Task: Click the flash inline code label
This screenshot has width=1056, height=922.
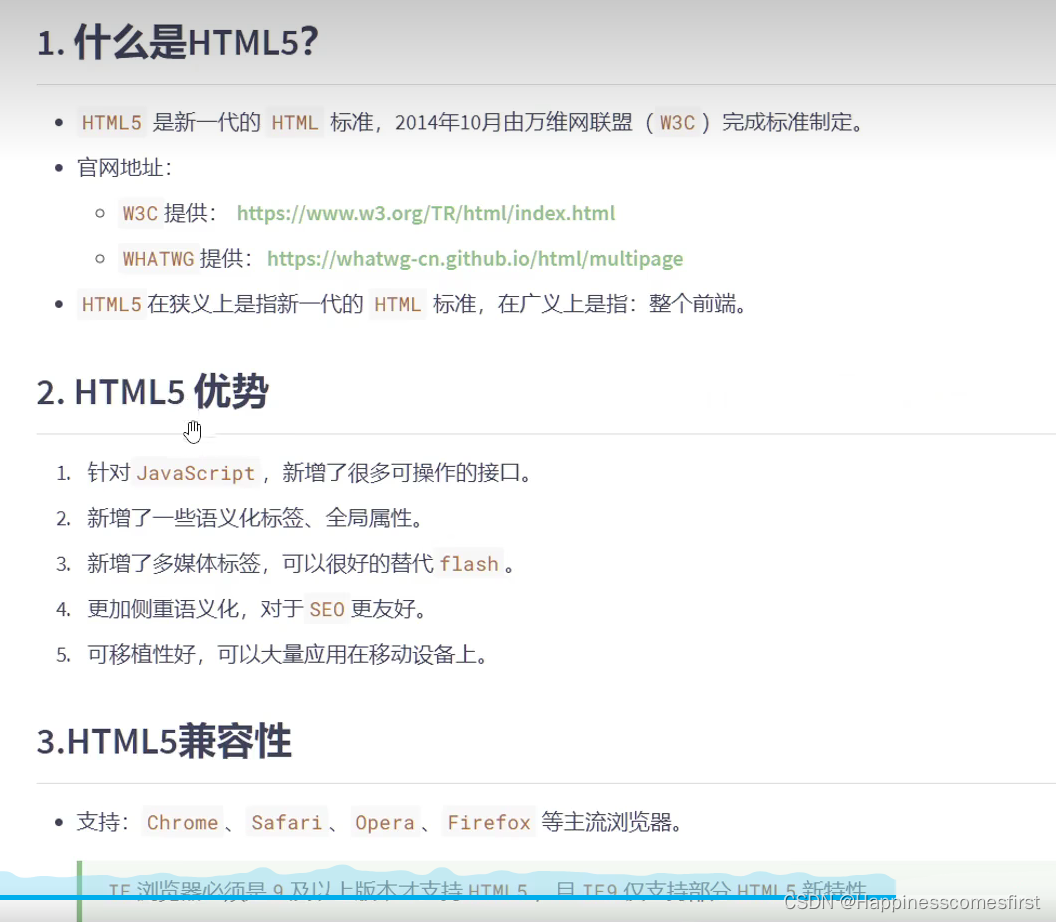Action: click(469, 564)
